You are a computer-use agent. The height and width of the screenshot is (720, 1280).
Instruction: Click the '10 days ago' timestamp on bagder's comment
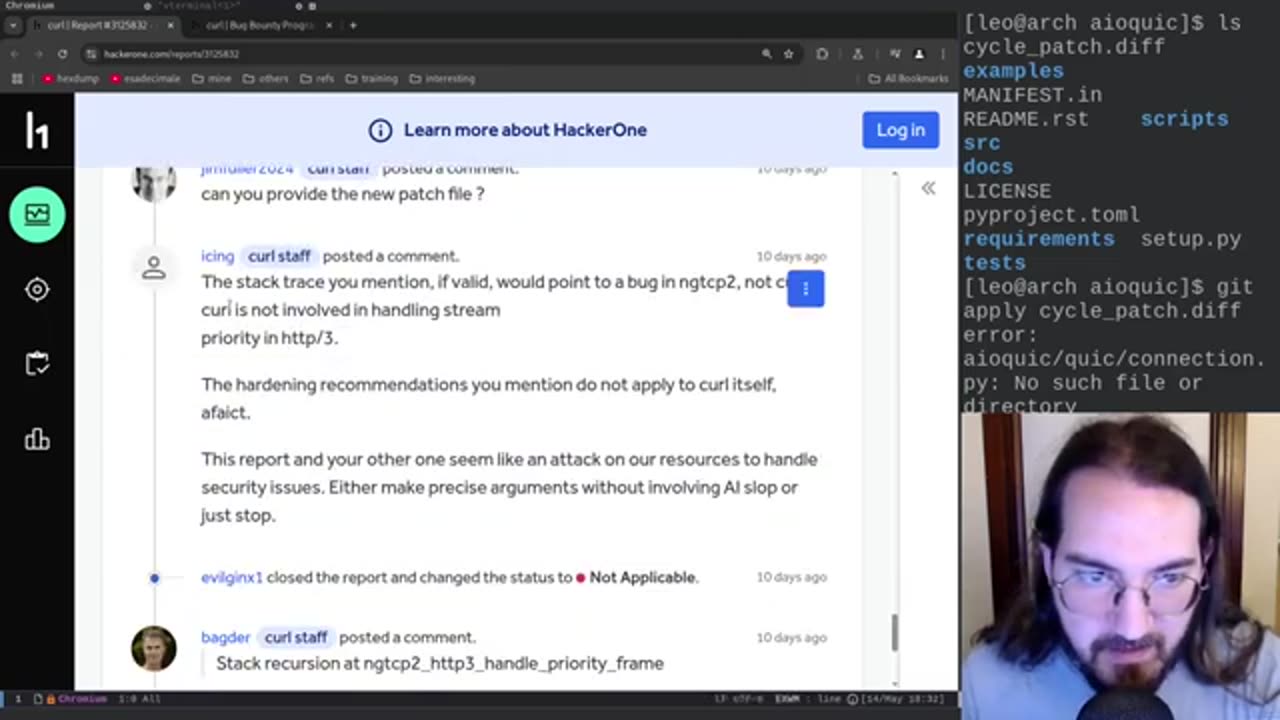[791, 637]
